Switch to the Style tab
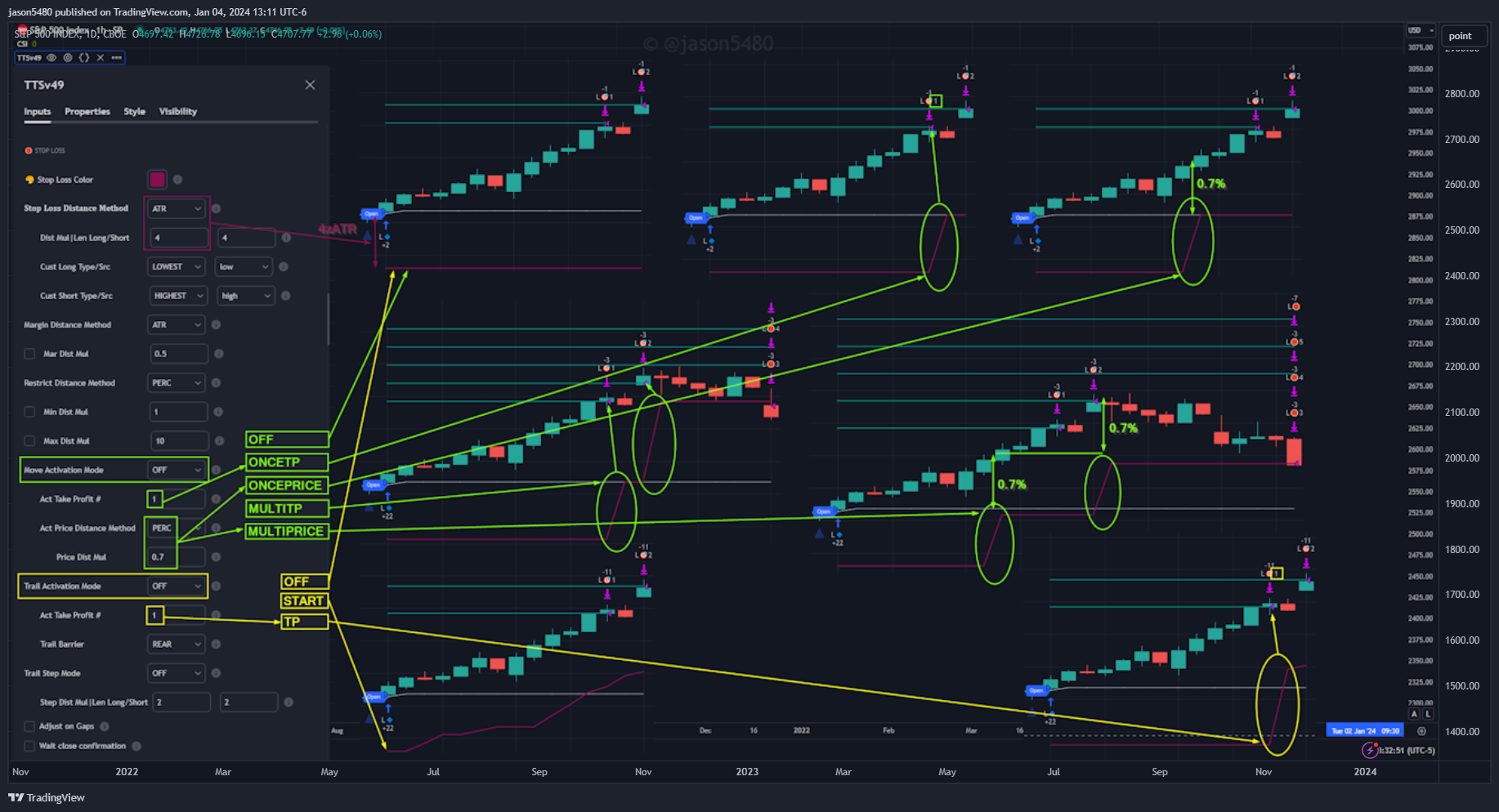The image size is (1499, 812). 135,111
